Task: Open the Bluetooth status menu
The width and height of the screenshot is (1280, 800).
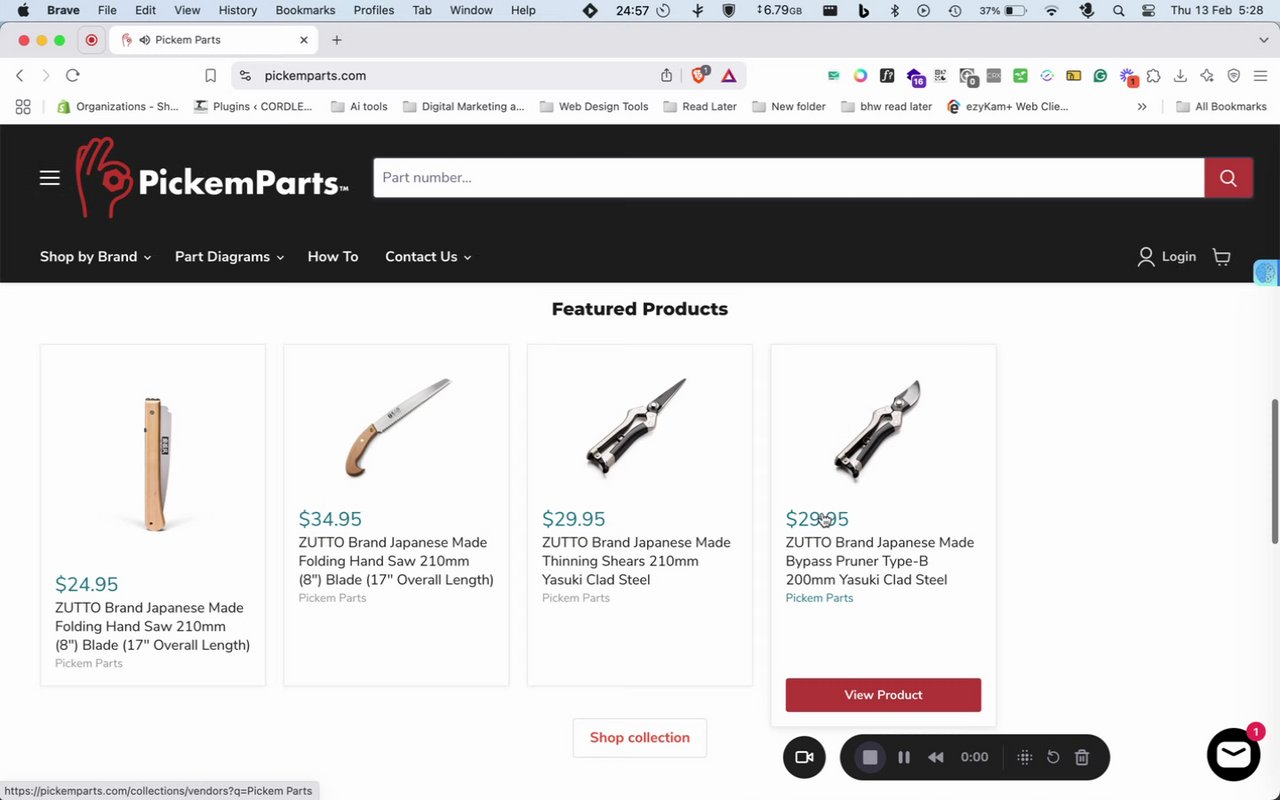Action: coord(895,10)
